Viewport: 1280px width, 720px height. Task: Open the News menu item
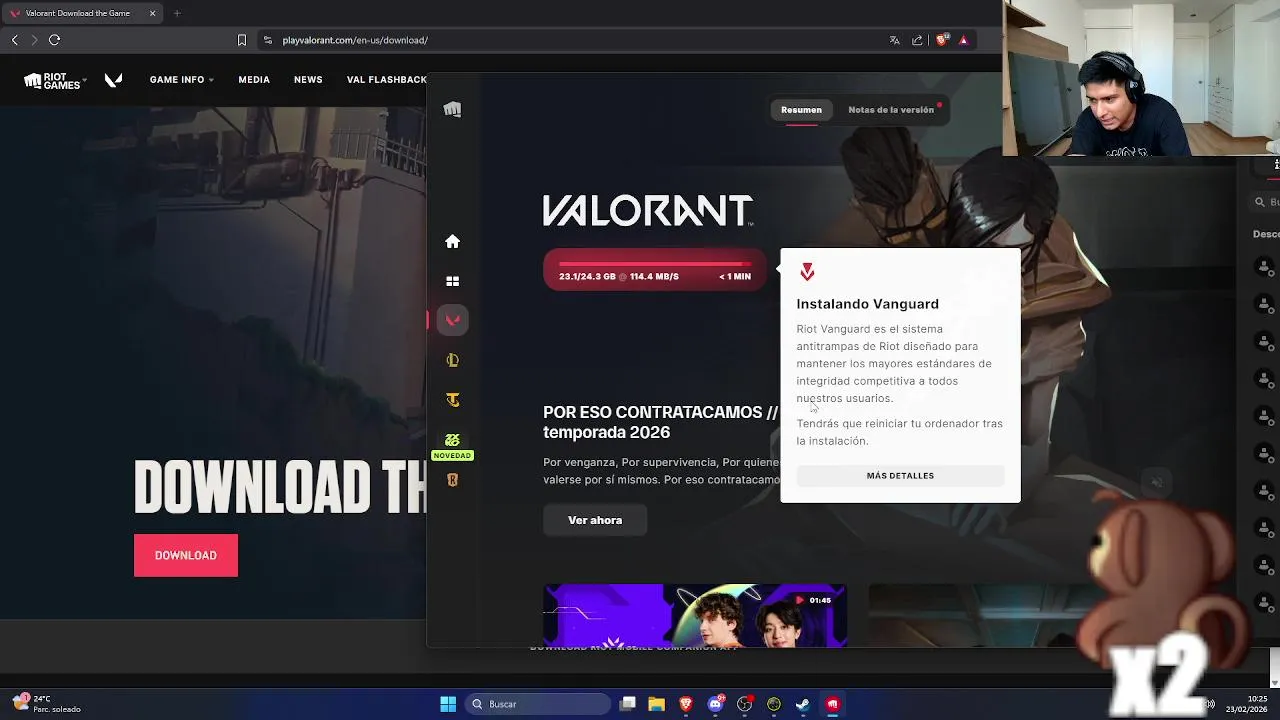pos(308,80)
